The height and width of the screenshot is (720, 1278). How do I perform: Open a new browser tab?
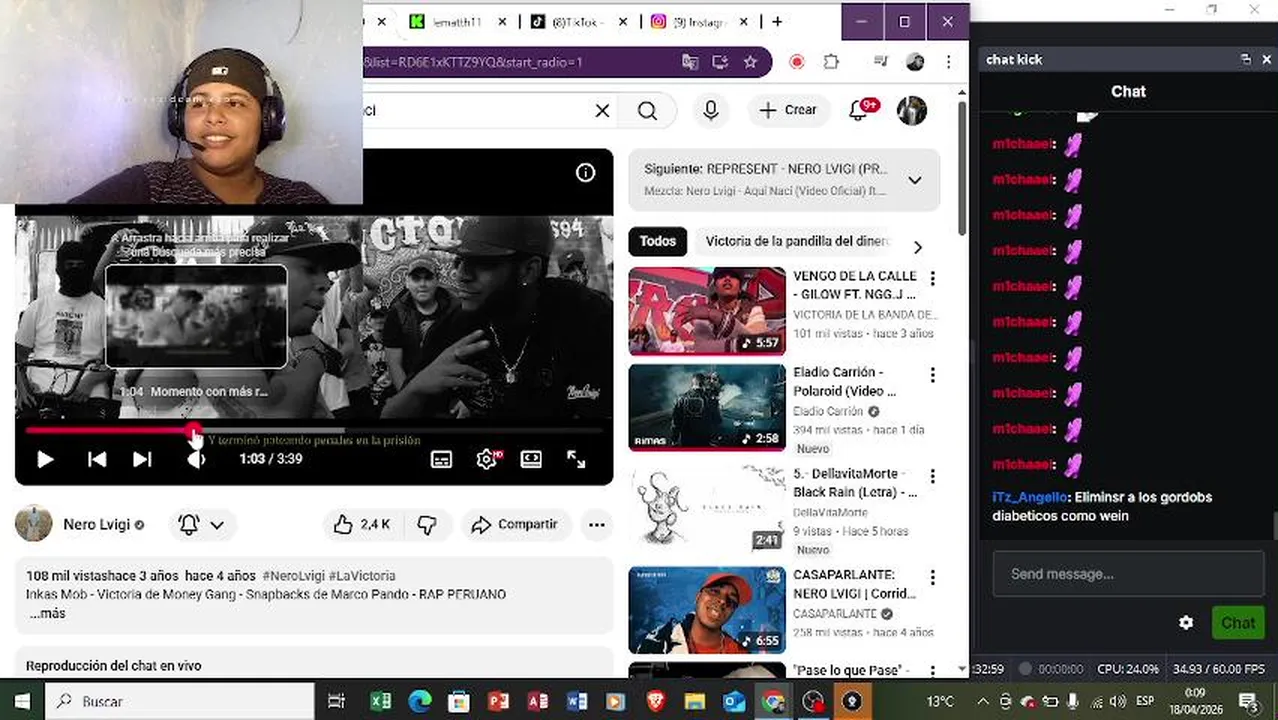pos(777,21)
